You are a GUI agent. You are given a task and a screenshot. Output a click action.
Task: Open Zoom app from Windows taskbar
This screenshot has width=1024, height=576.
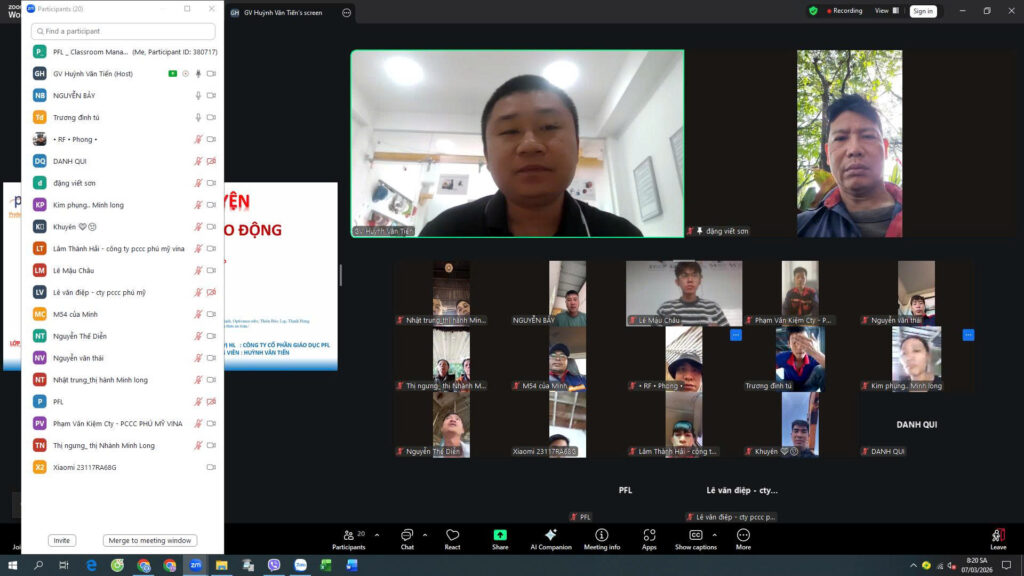click(x=196, y=565)
